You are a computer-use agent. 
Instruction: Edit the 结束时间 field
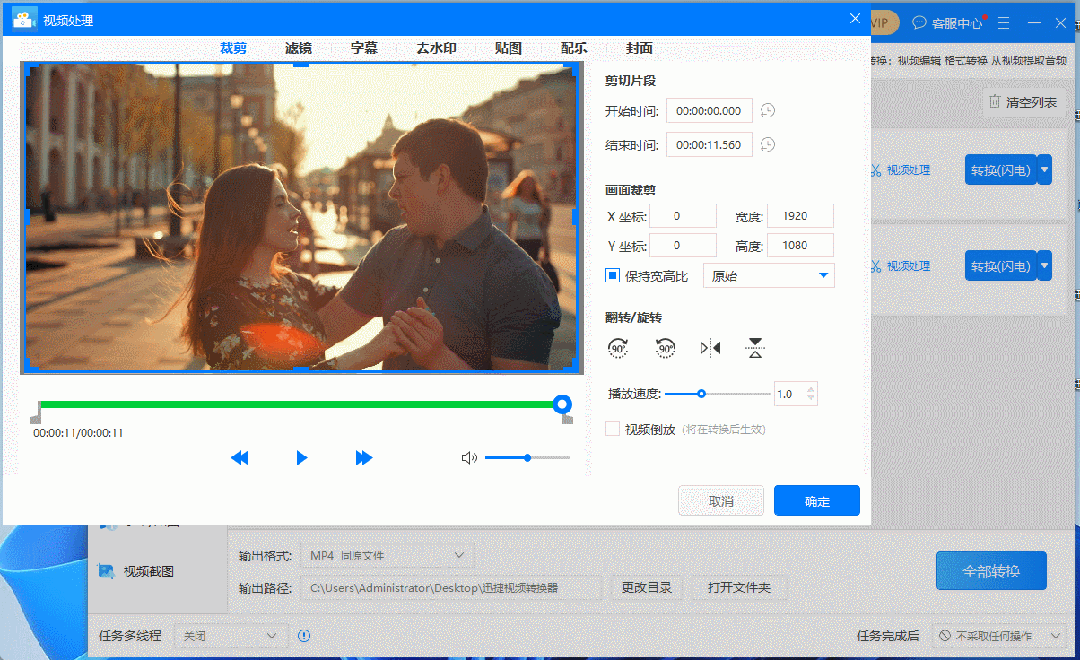coord(709,145)
